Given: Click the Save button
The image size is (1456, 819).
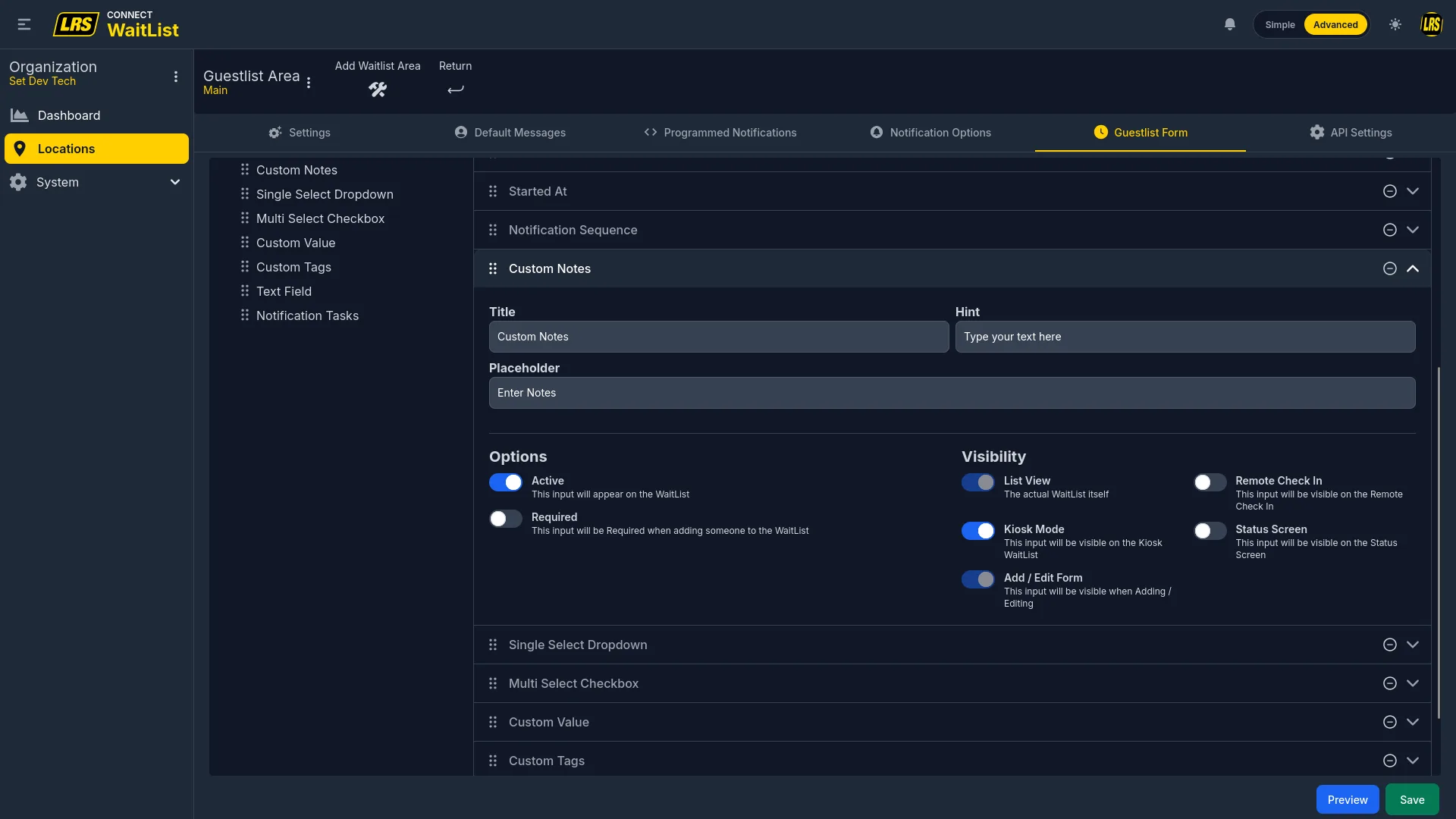Looking at the screenshot, I should pyautogui.click(x=1412, y=800).
